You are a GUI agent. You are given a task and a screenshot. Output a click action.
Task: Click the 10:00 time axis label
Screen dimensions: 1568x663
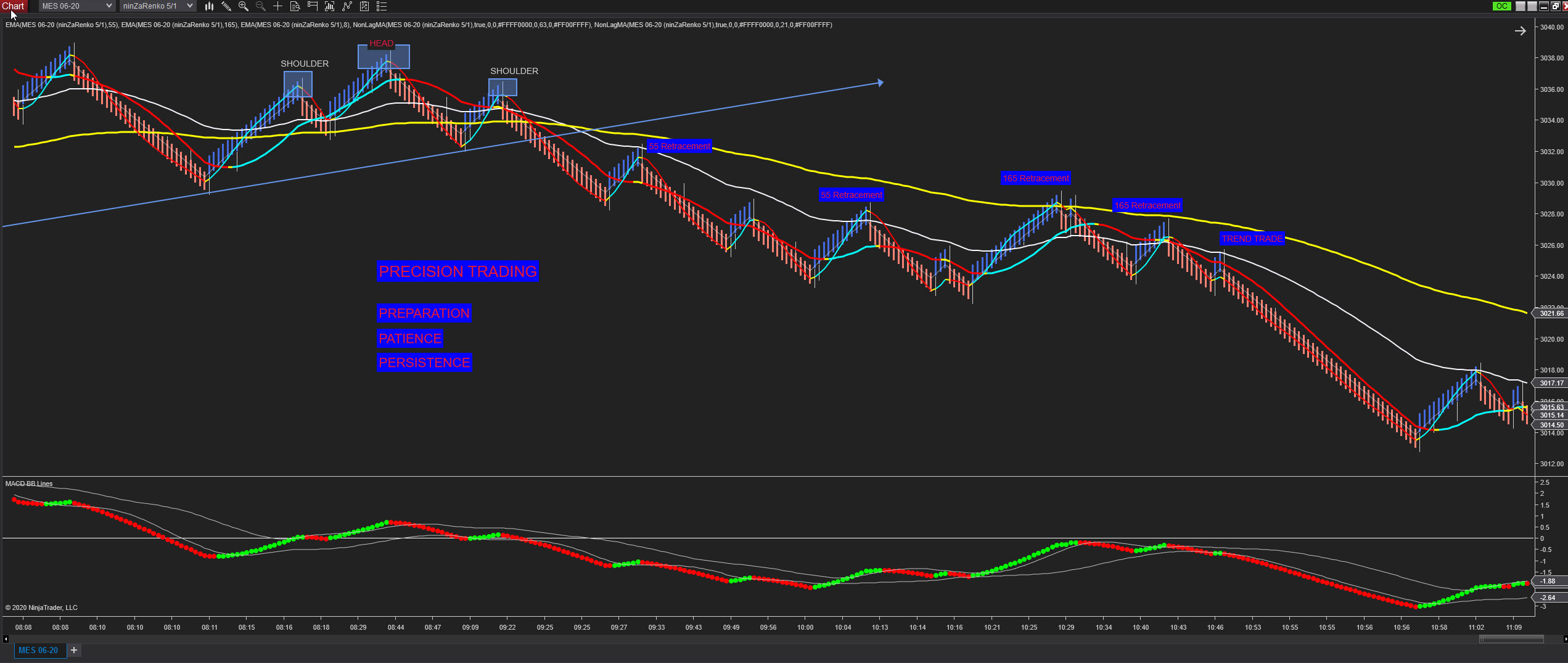tap(805, 627)
